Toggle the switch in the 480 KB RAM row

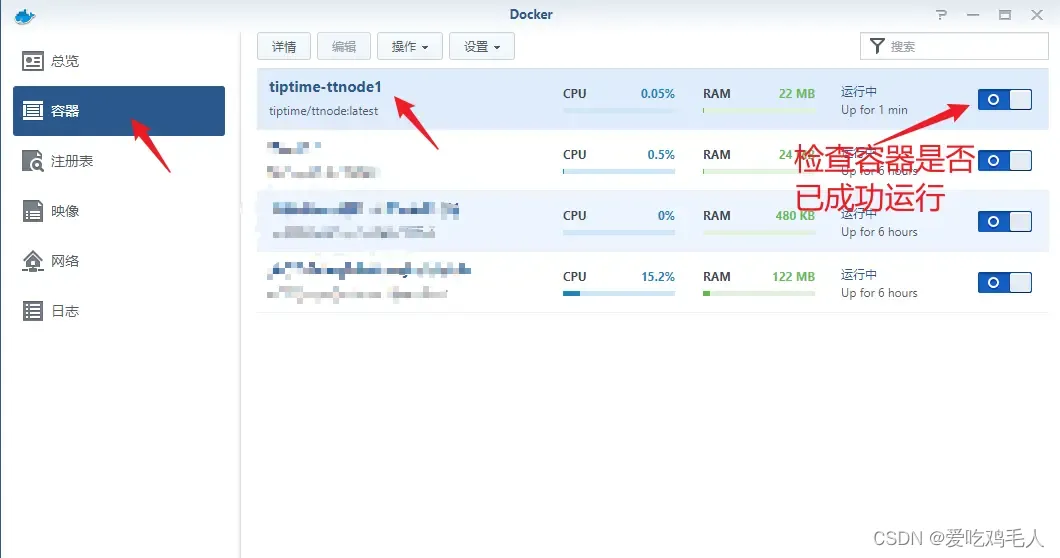click(1005, 221)
